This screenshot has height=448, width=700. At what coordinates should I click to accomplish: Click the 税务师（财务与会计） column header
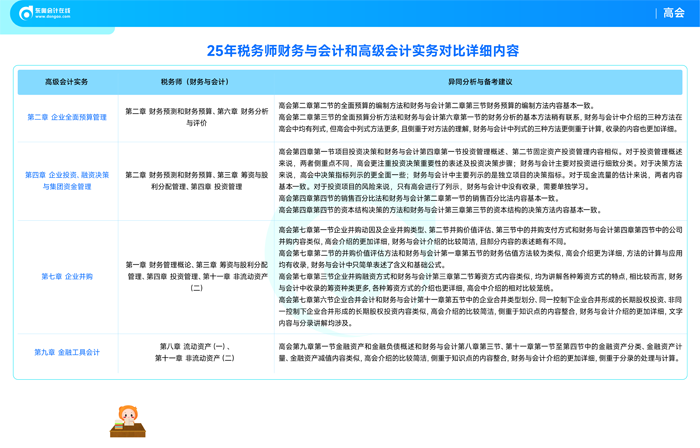click(x=196, y=81)
